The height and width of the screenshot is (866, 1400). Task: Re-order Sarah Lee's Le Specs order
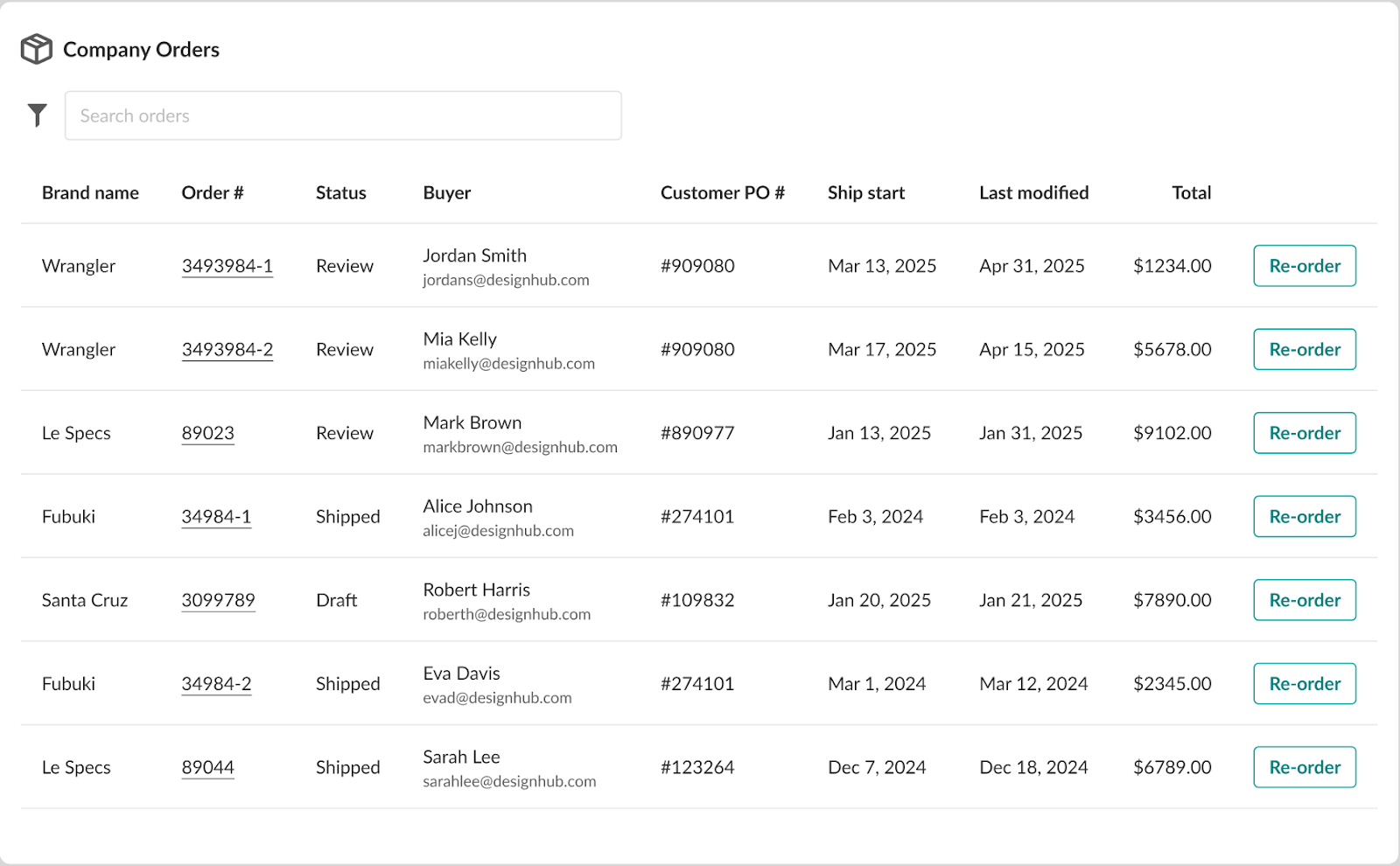pyautogui.click(x=1304, y=767)
